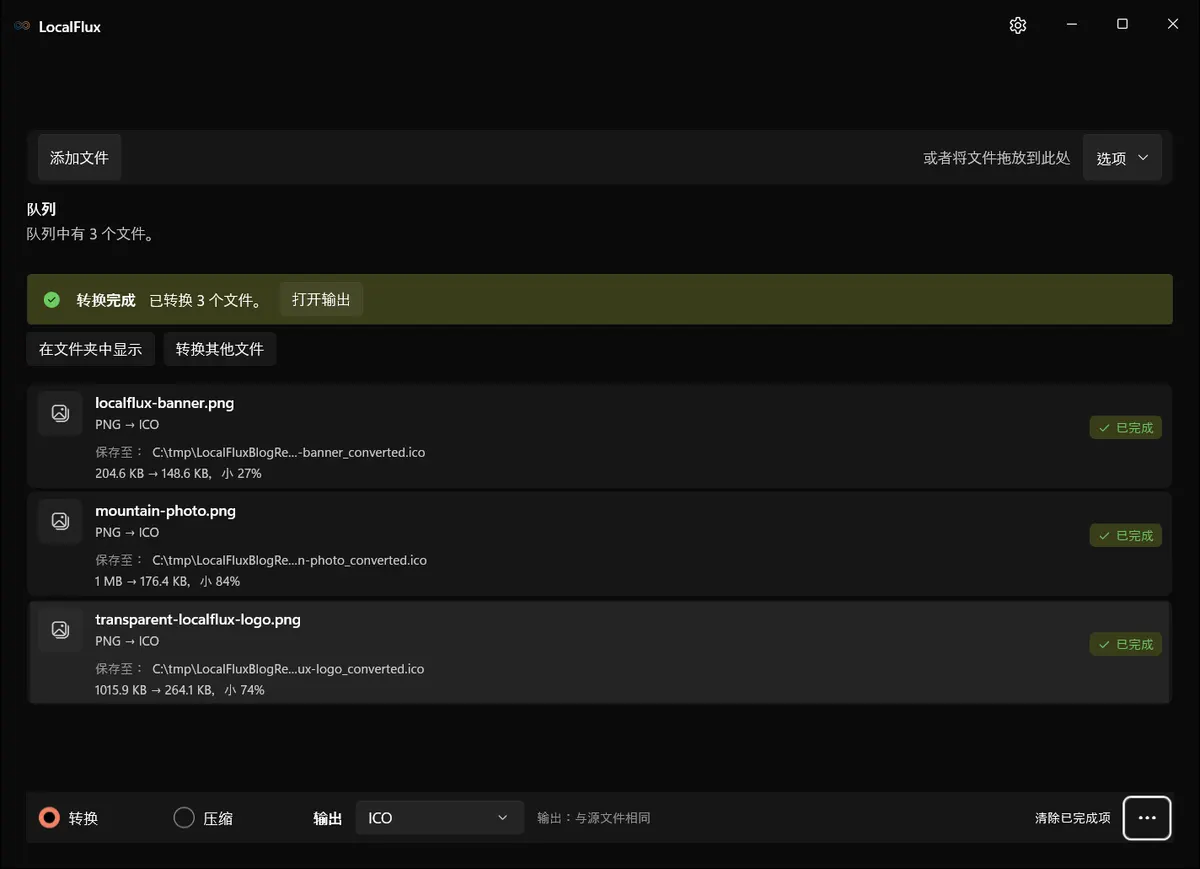Close the LocalFlux window
The image size is (1200, 869).
1173,25
